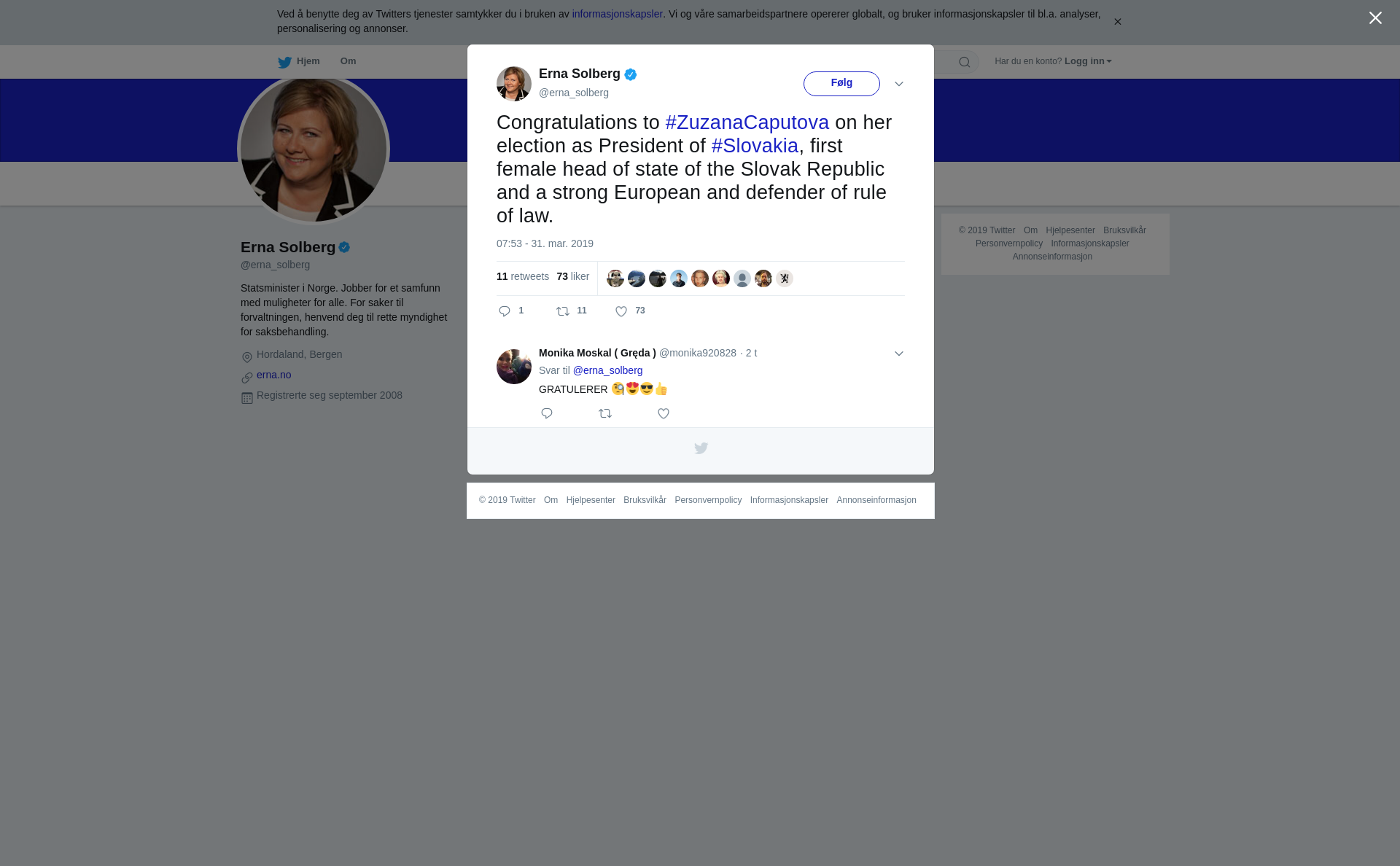Click retweet icon with count 11

[x=563, y=311]
